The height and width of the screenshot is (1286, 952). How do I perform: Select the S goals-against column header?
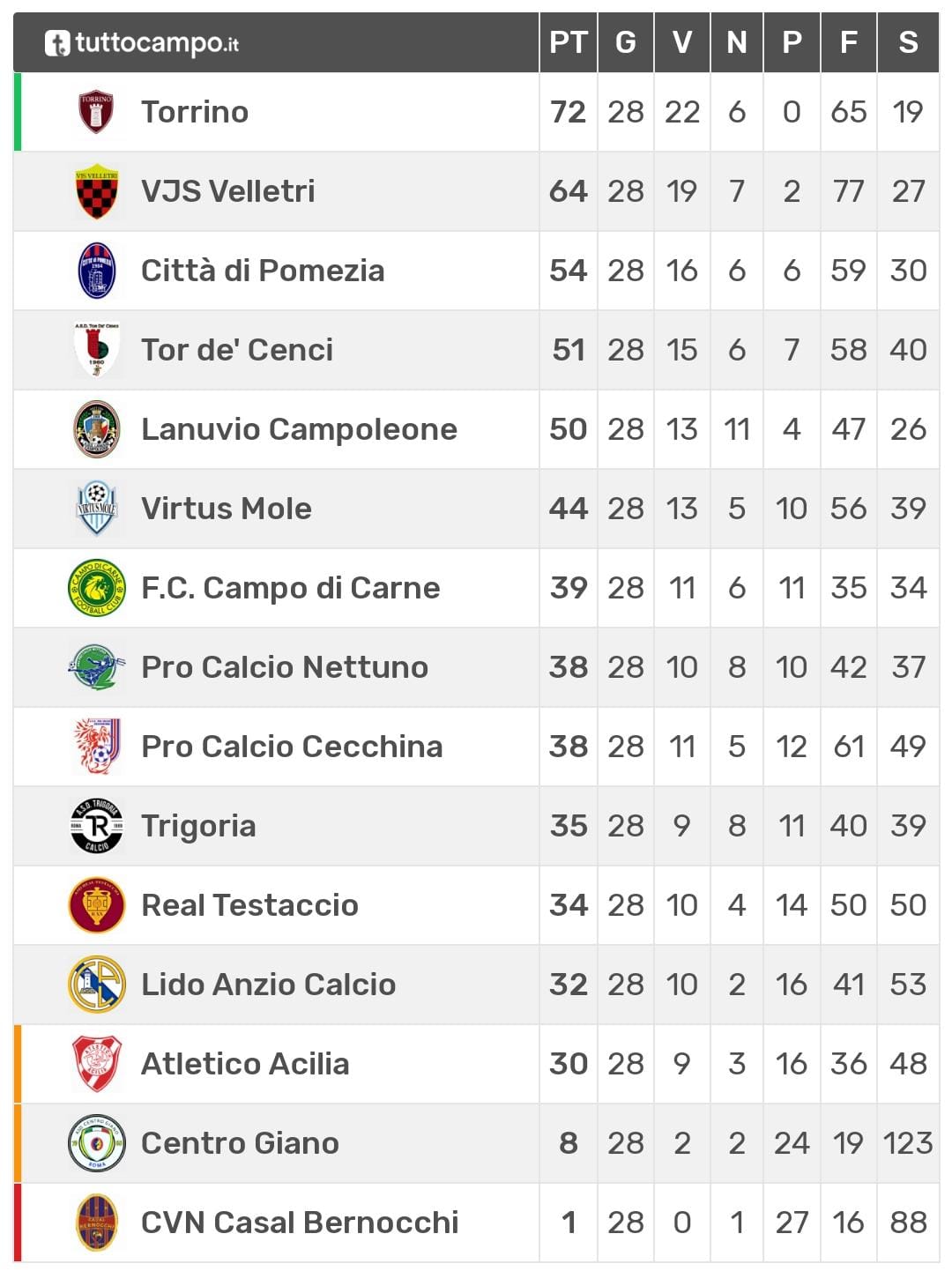(908, 42)
